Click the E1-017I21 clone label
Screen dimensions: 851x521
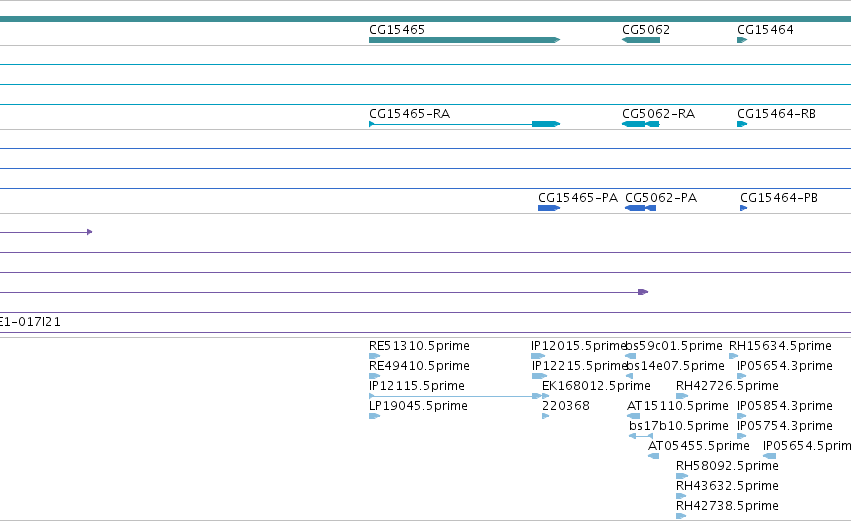point(30,322)
